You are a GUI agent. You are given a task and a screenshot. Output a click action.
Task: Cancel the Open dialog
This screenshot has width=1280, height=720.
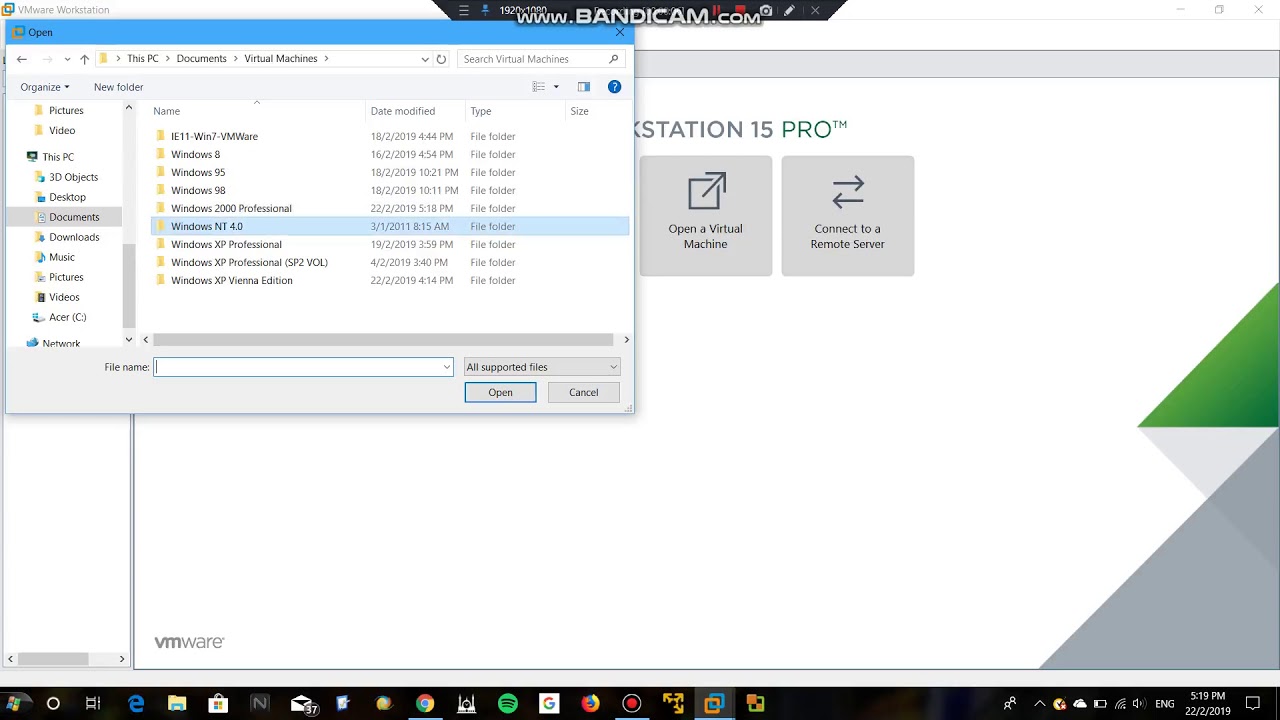(584, 392)
